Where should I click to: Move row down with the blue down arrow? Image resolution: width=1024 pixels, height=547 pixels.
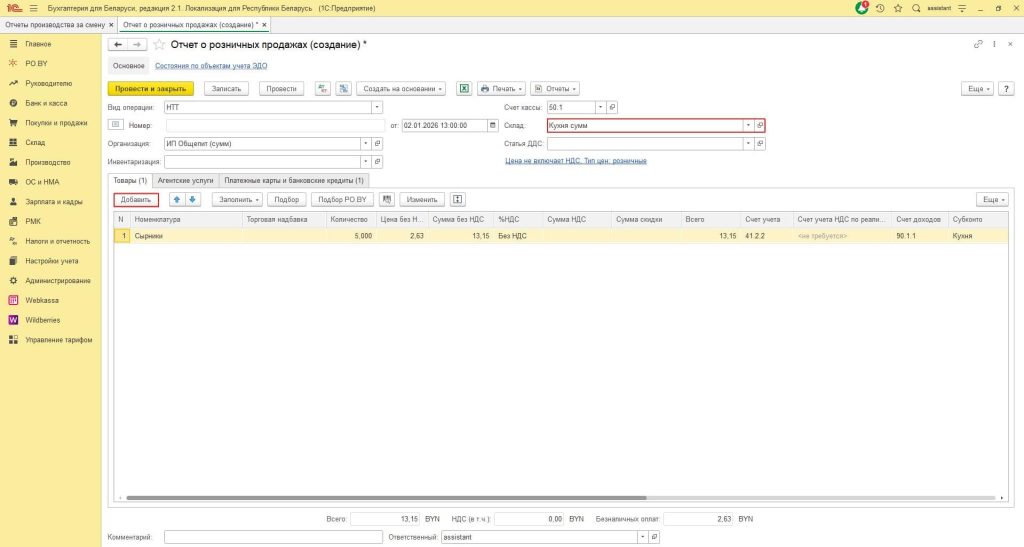(193, 199)
